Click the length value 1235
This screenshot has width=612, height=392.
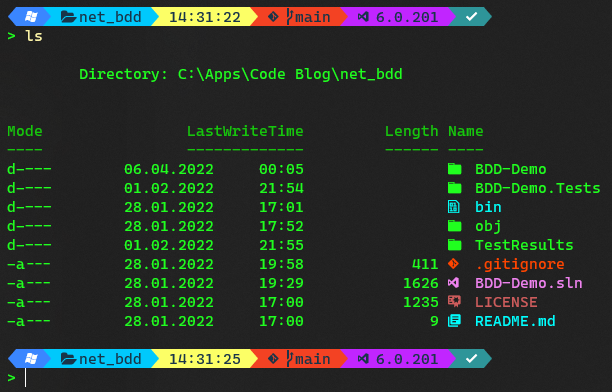(x=420, y=302)
